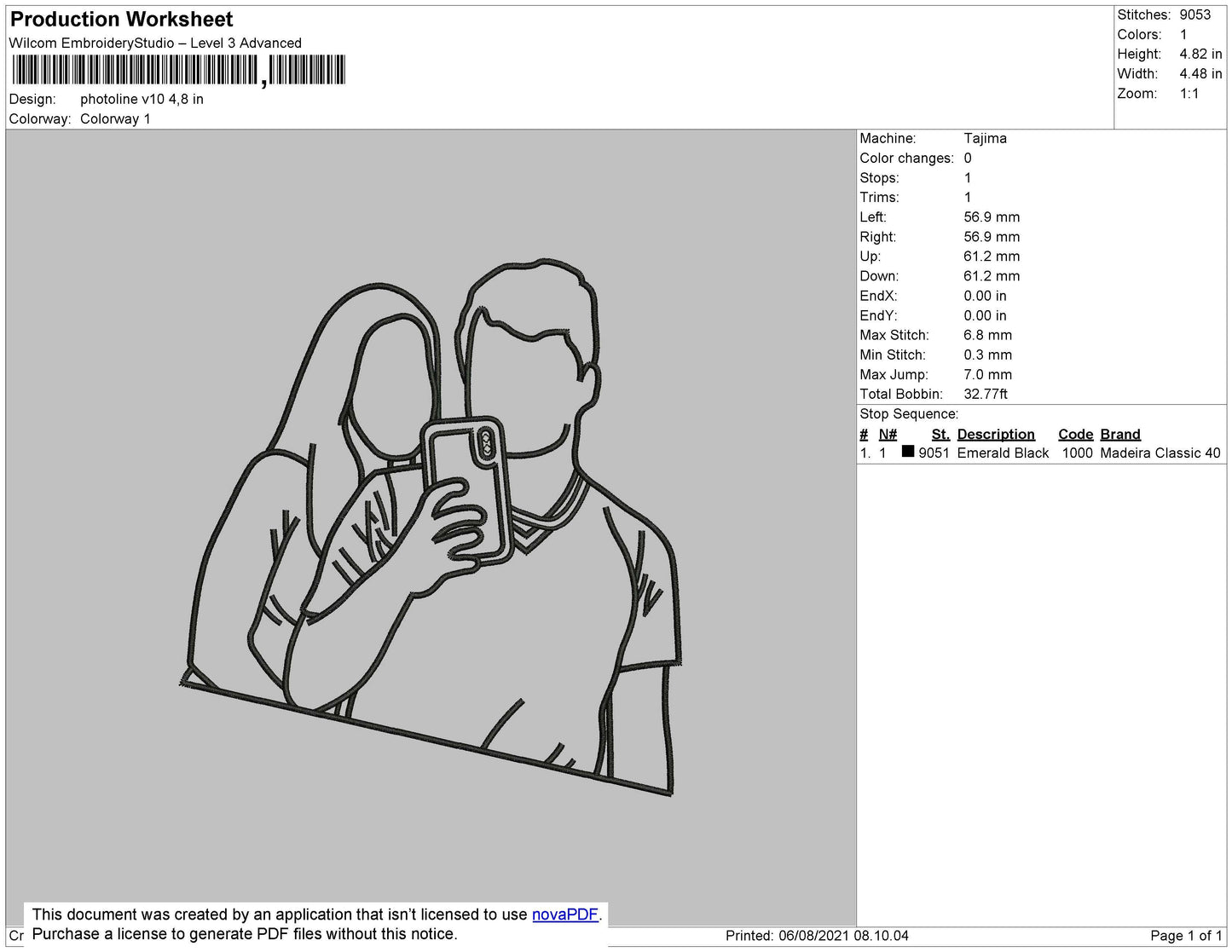This screenshot has height=952, width=1232.
Task: Click the Right value '56.9 mm'
Action: (992, 237)
